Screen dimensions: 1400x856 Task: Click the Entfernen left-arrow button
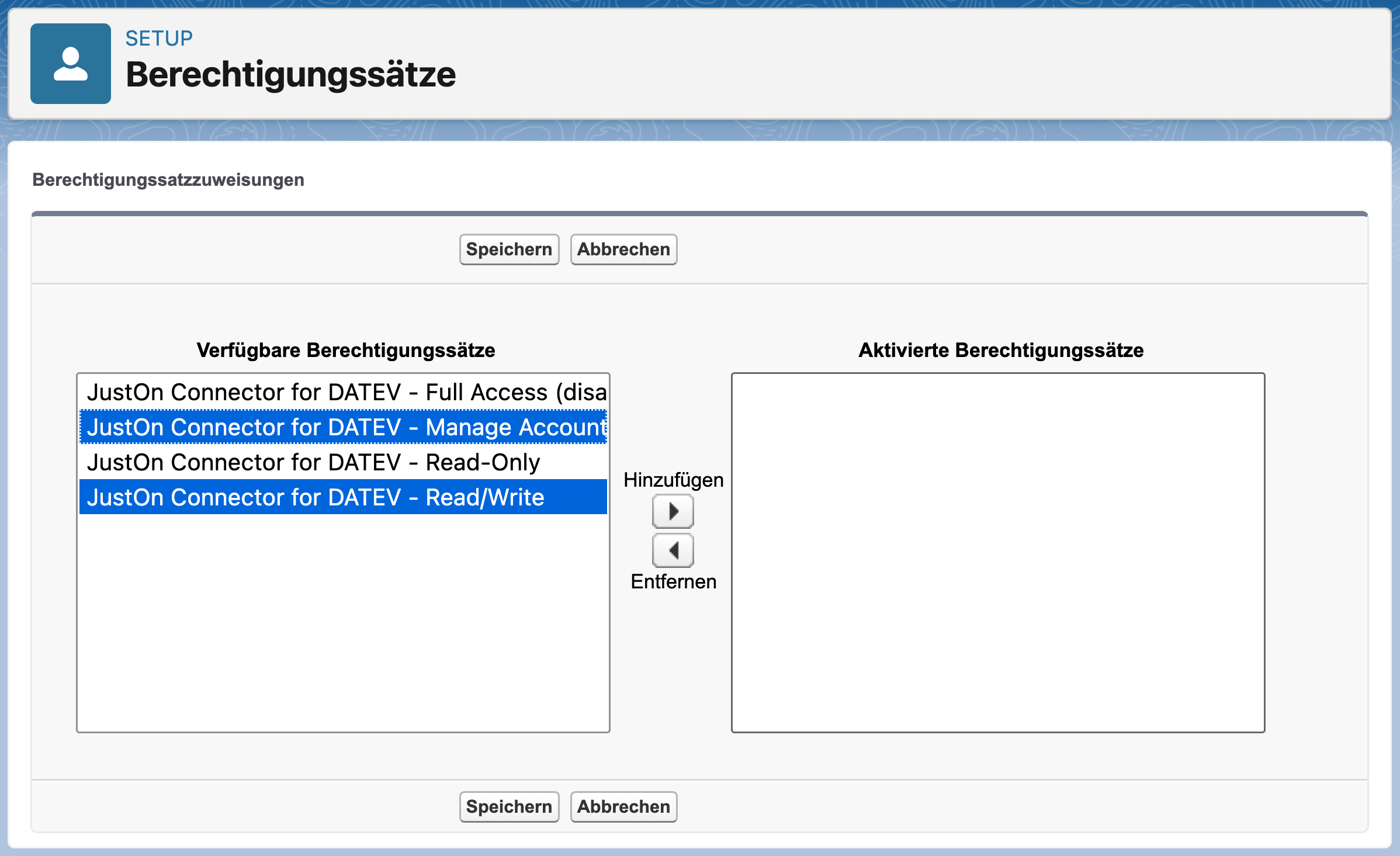tap(673, 550)
